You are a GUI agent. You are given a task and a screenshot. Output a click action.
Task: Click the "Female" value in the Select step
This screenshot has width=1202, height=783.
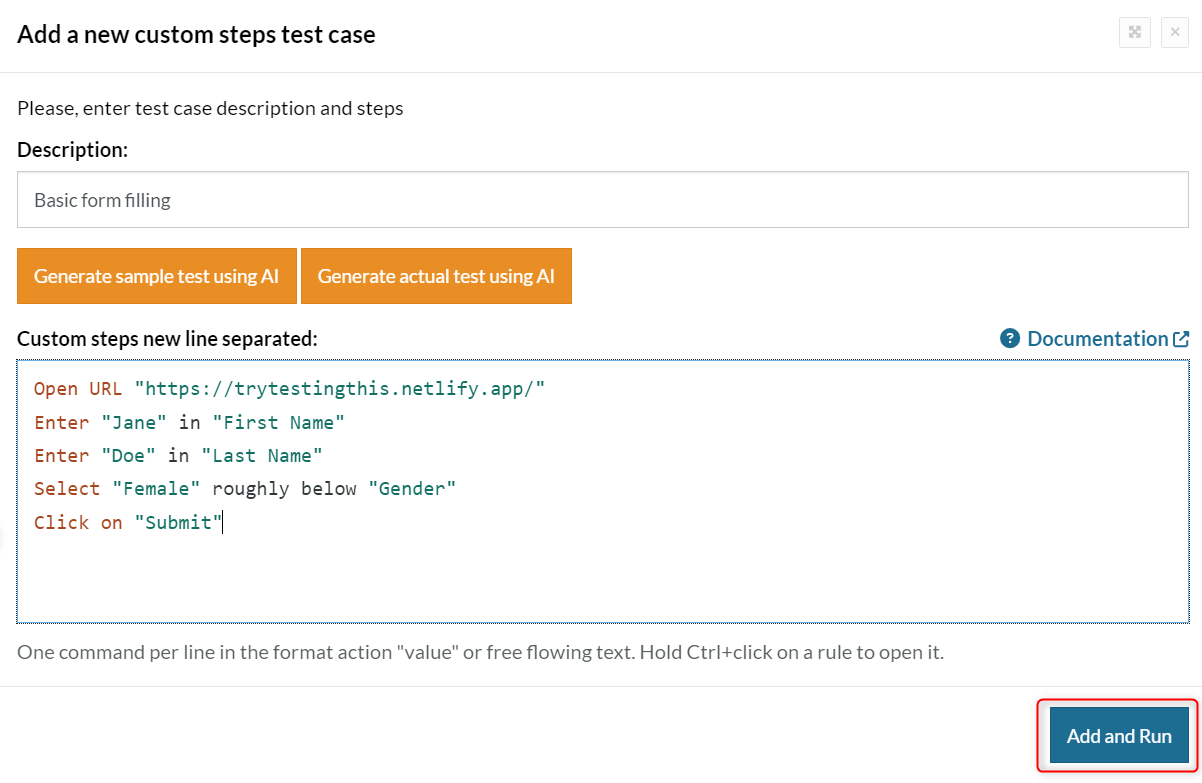pyautogui.click(x=156, y=489)
